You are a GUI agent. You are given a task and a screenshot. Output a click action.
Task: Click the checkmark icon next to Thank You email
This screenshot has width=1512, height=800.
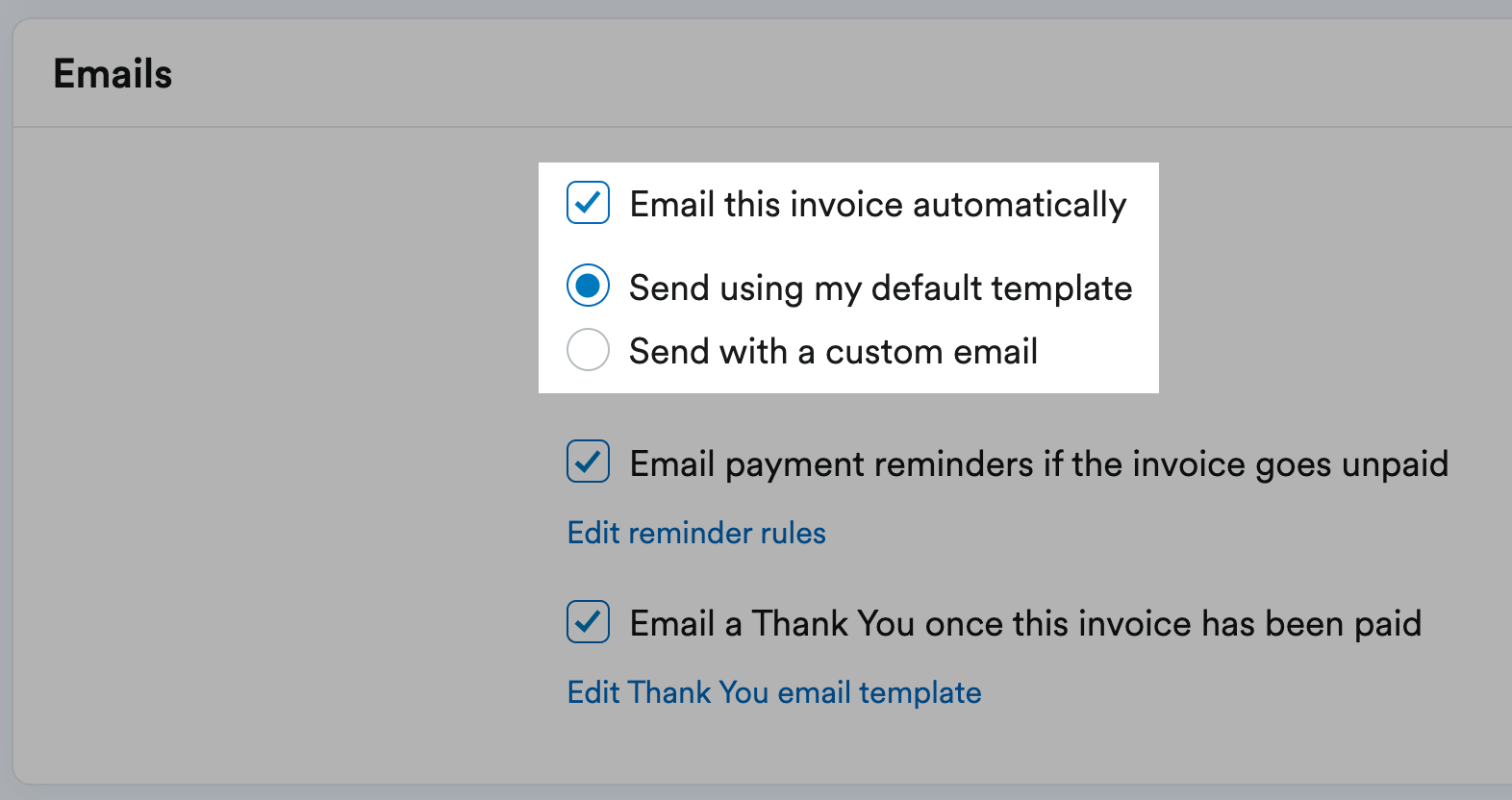588,621
